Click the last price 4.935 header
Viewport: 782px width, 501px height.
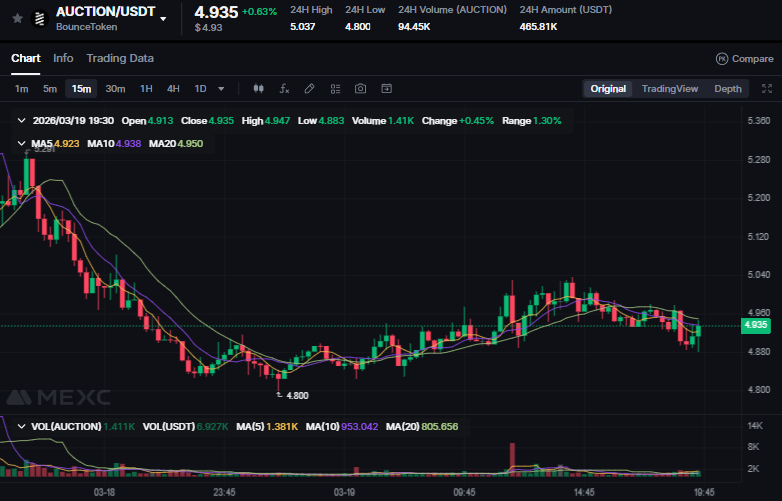(216, 12)
